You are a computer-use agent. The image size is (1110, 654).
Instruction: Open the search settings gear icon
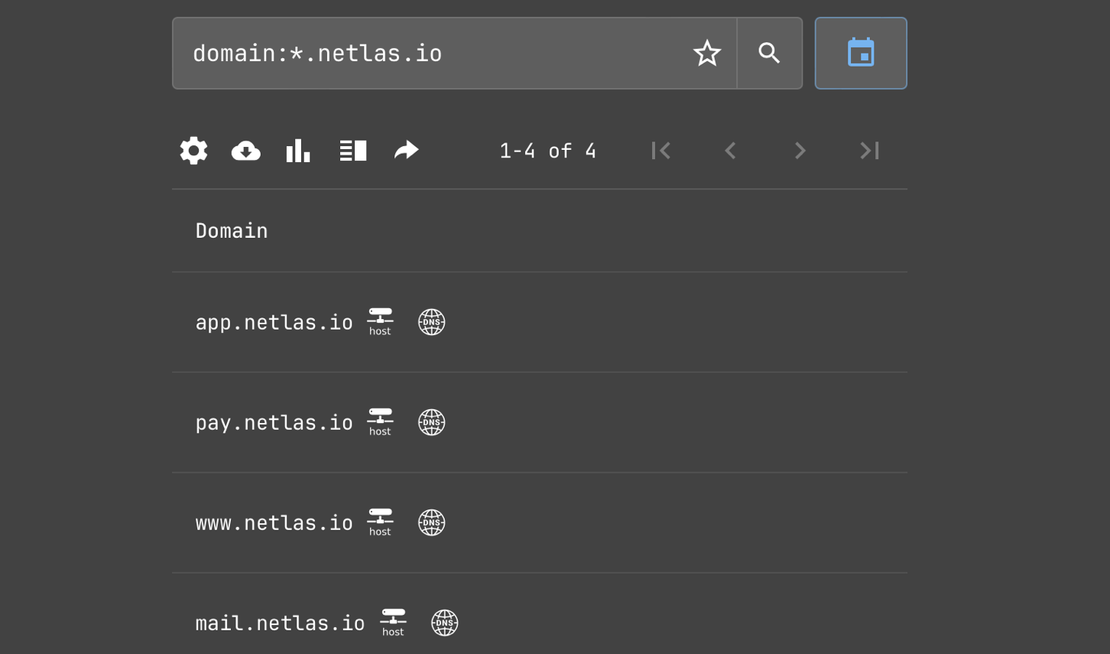(x=193, y=150)
